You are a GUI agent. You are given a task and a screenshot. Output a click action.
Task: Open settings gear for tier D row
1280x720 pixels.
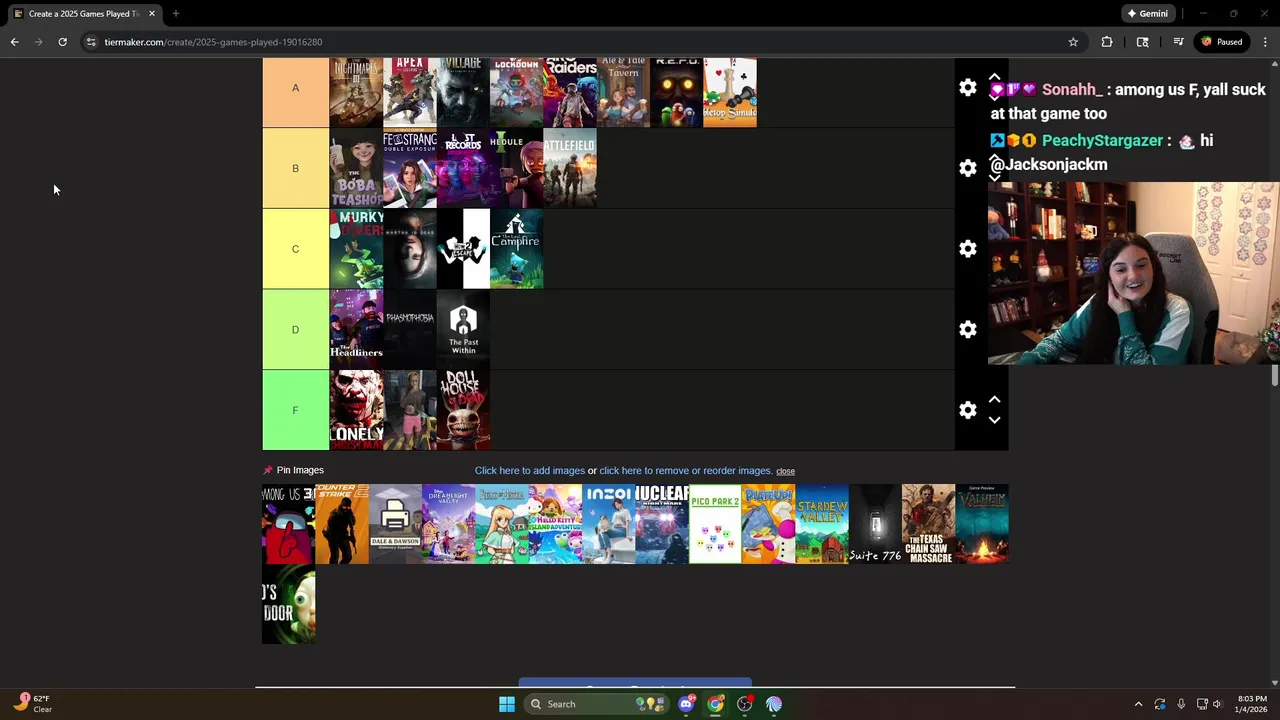pos(967,329)
